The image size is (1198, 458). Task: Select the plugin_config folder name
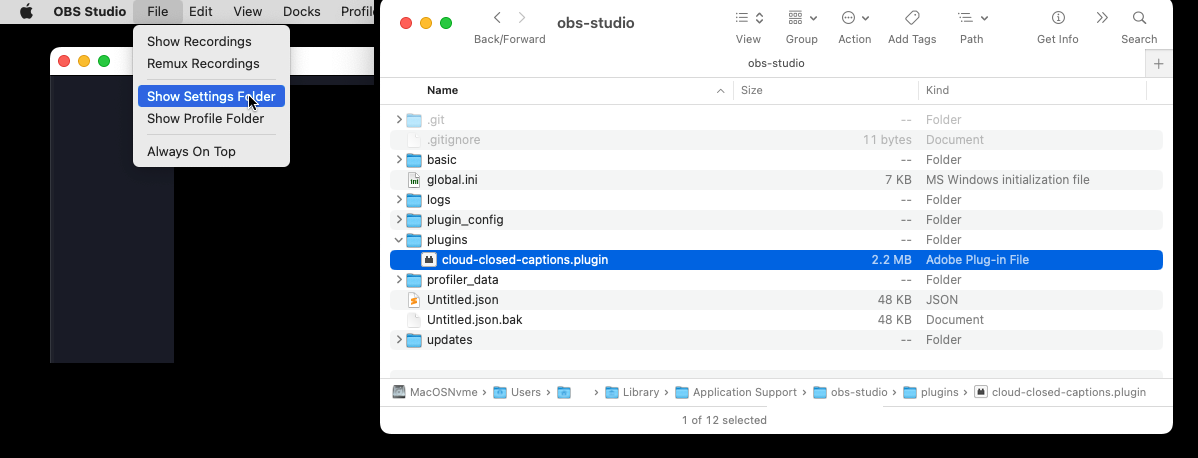point(465,219)
